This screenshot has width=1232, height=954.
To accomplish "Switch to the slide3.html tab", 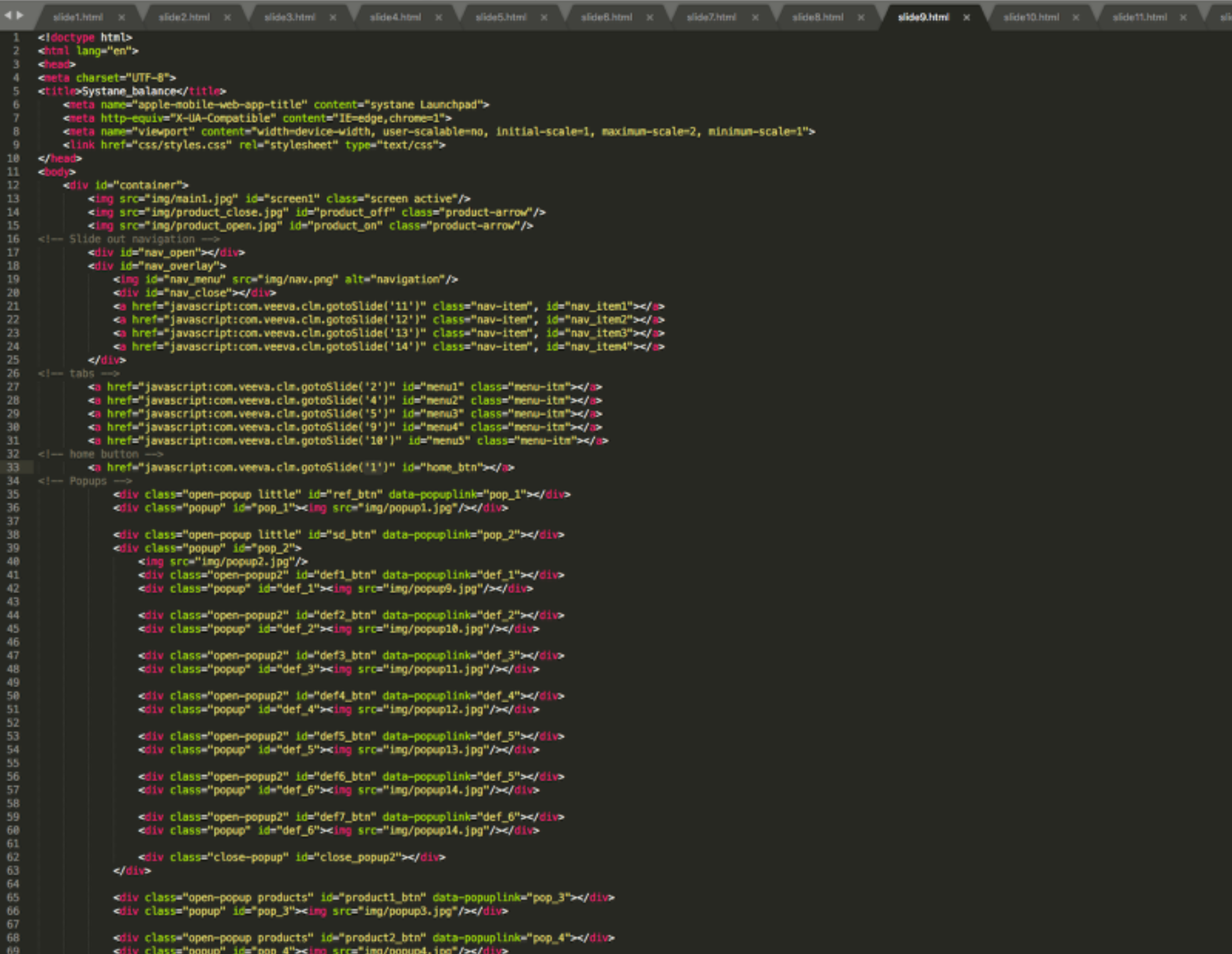I will 290,17.
